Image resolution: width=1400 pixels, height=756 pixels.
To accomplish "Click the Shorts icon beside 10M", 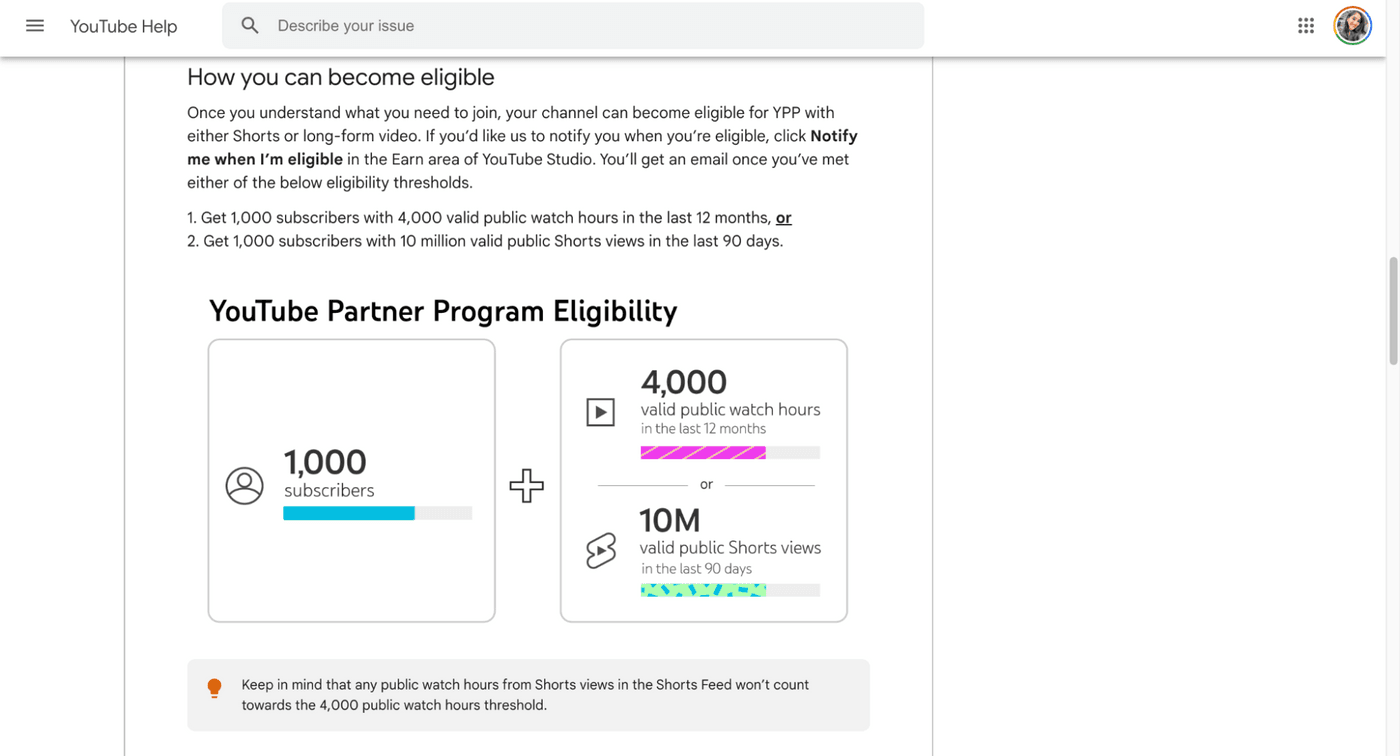I will point(600,549).
